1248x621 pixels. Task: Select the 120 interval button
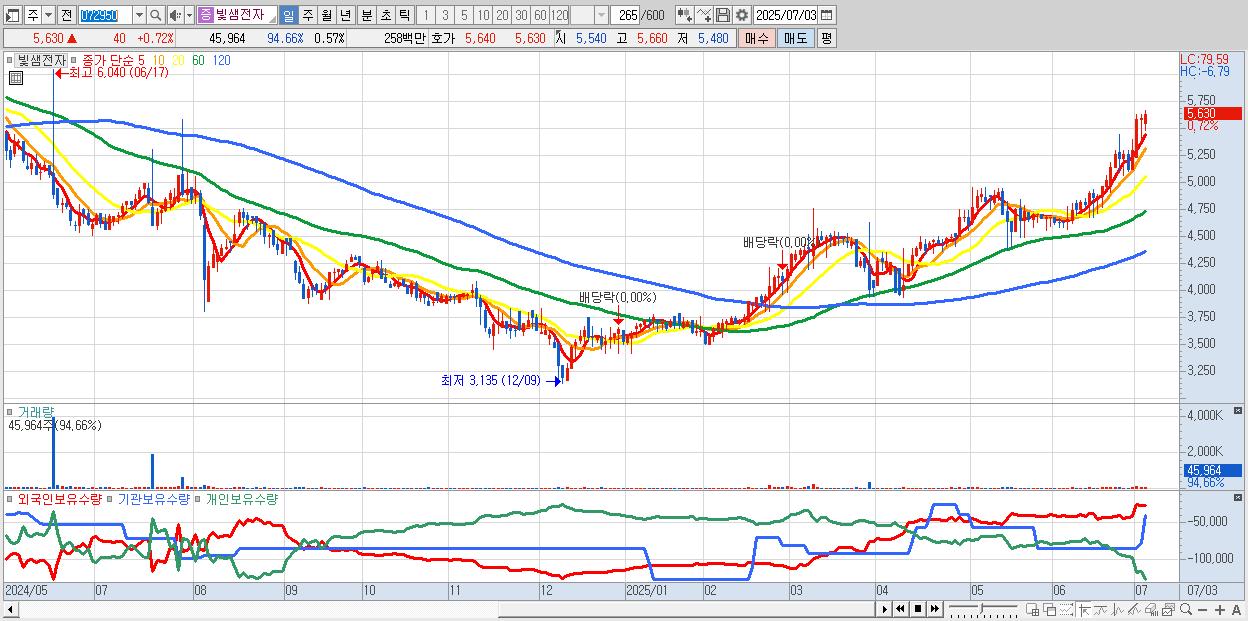(x=559, y=15)
